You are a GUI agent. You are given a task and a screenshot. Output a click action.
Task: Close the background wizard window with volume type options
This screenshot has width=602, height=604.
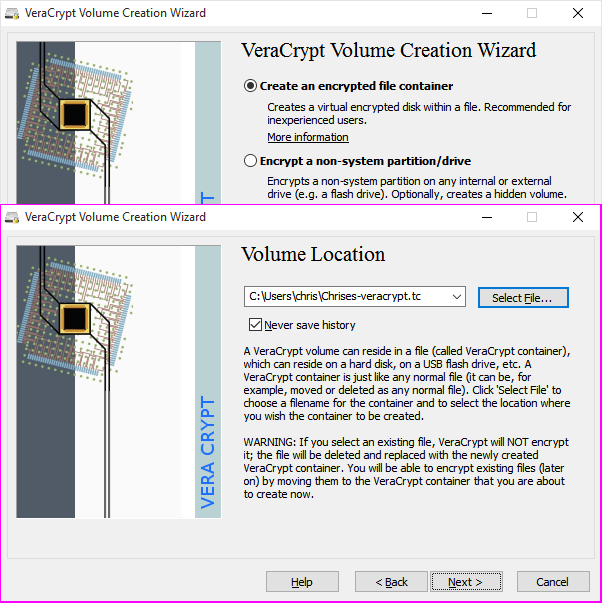[578, 14]
